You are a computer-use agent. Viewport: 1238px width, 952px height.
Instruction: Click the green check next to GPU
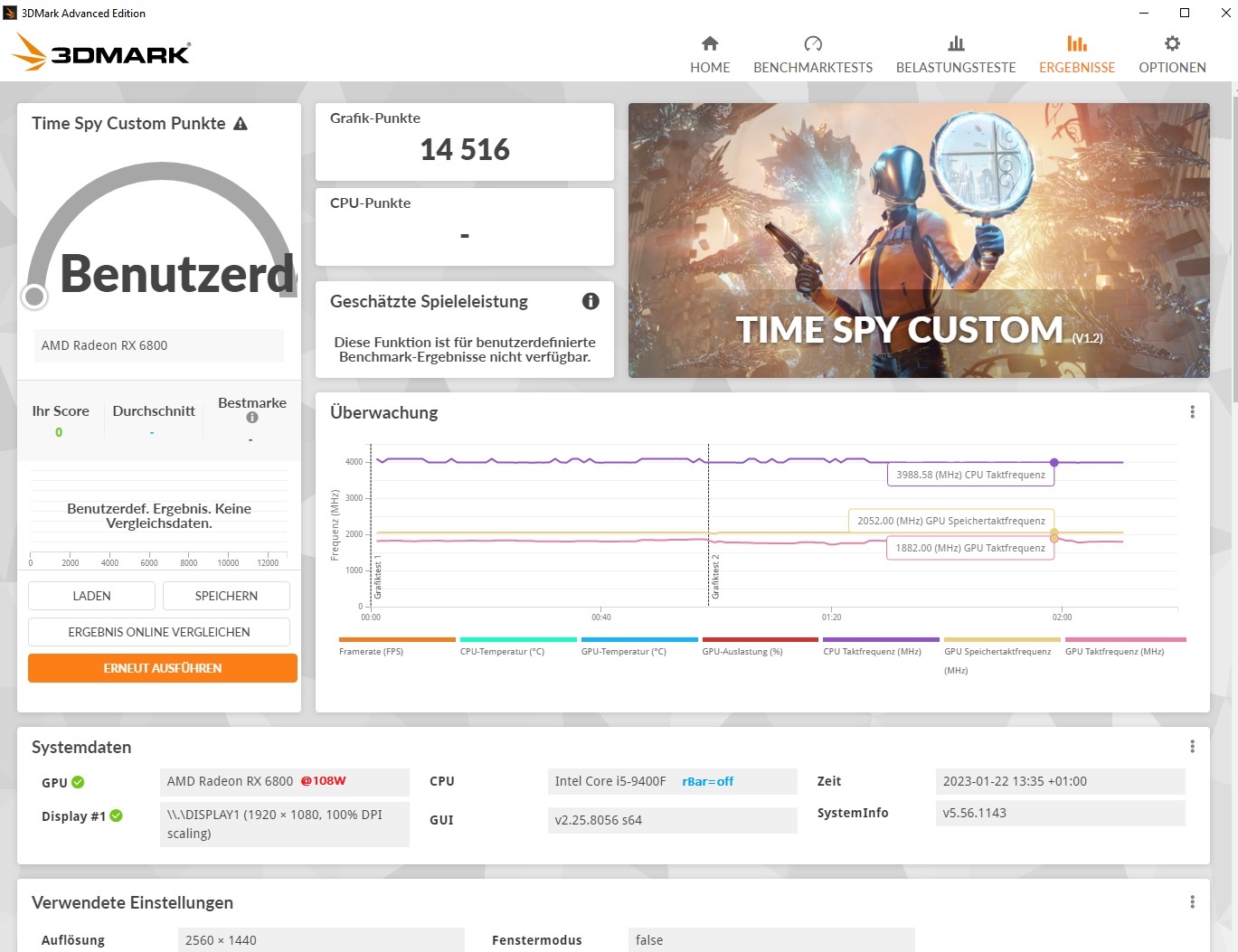click(x=78, y=782)
